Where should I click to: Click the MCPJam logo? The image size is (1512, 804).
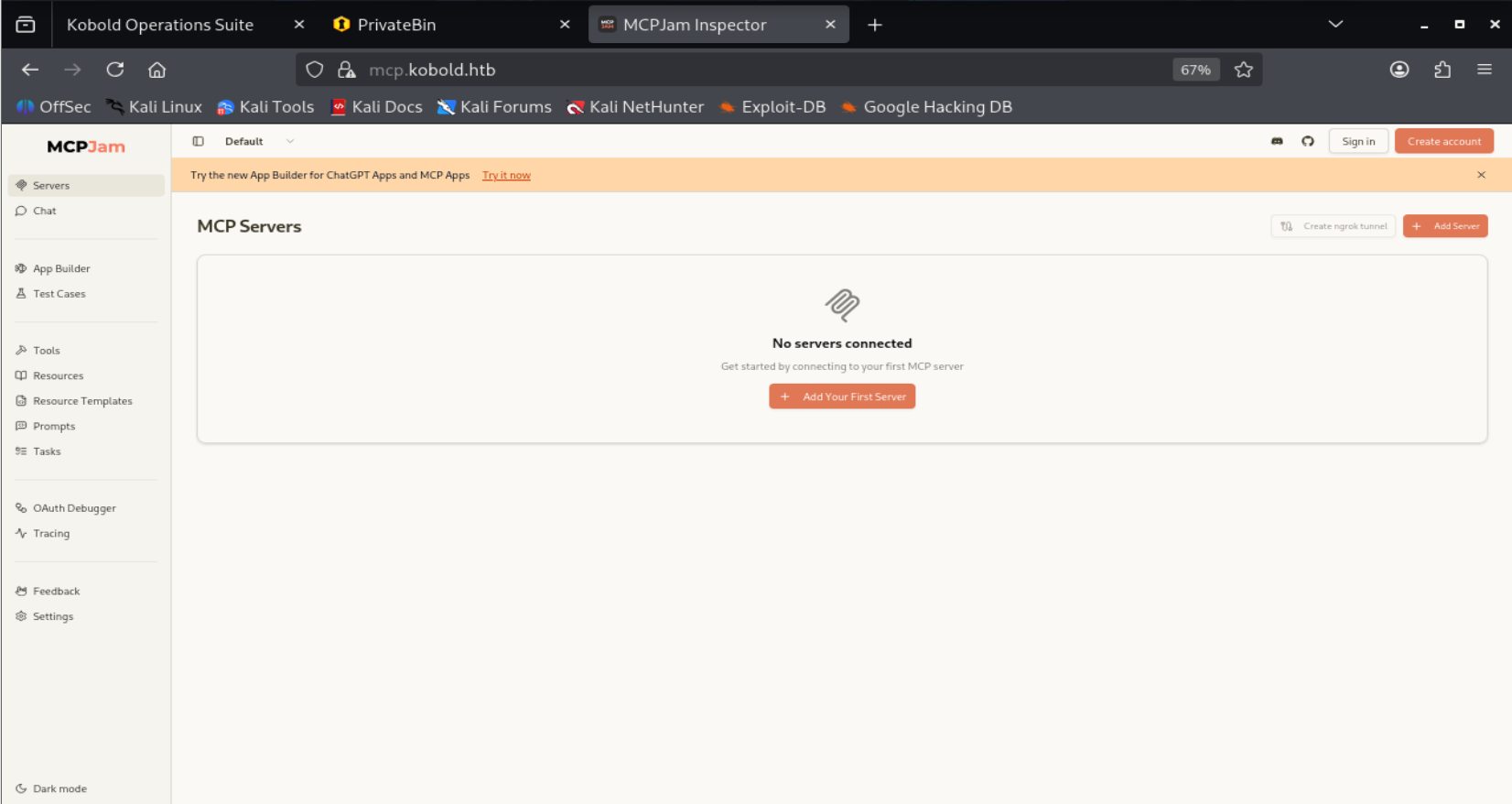pos(86,147)
